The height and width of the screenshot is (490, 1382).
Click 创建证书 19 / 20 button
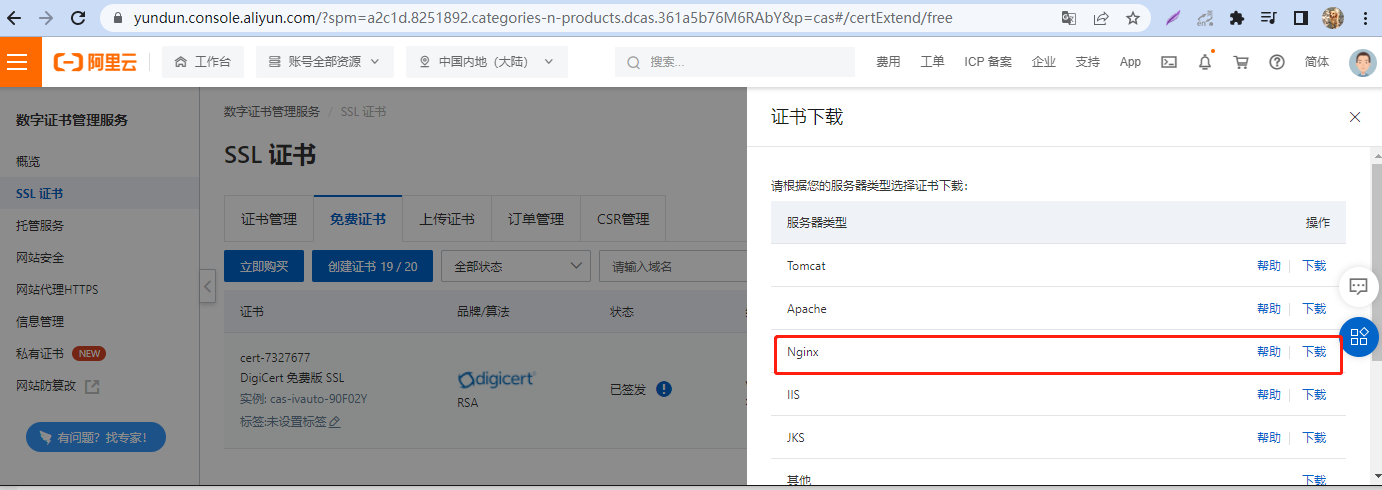(x=372, y=266)
